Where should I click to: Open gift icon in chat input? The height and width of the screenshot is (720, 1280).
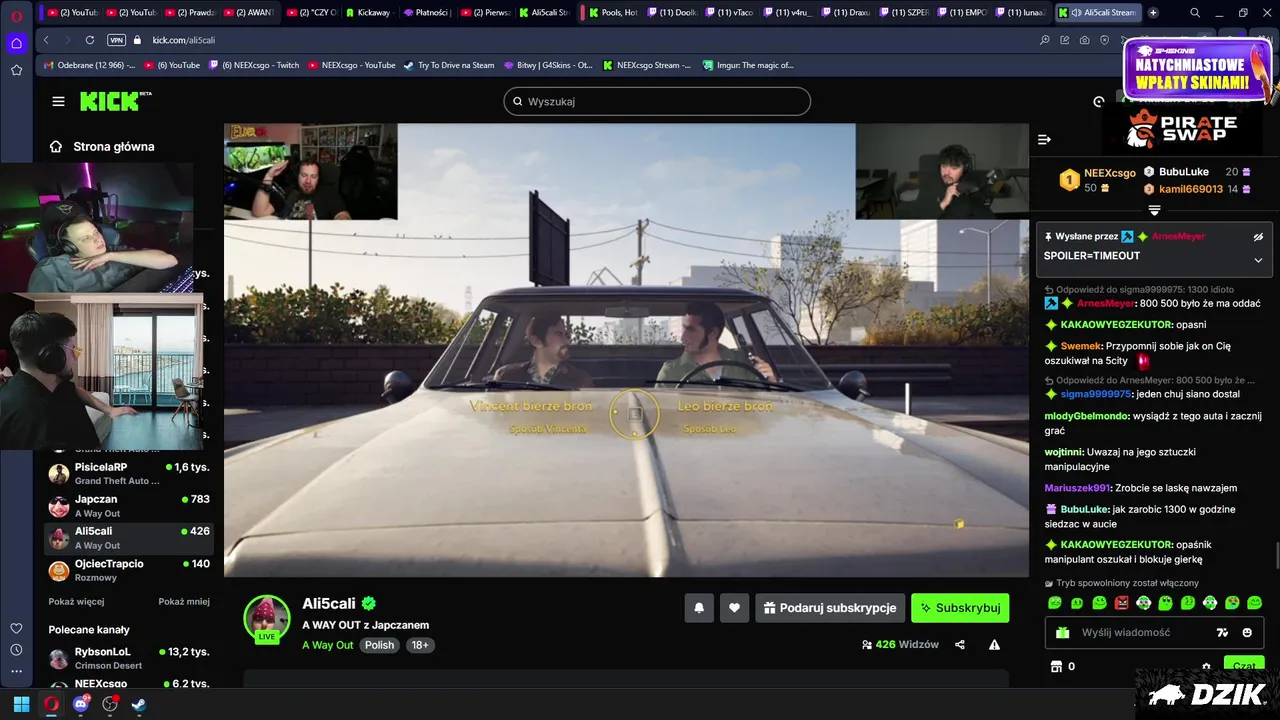pos(1062,632)
